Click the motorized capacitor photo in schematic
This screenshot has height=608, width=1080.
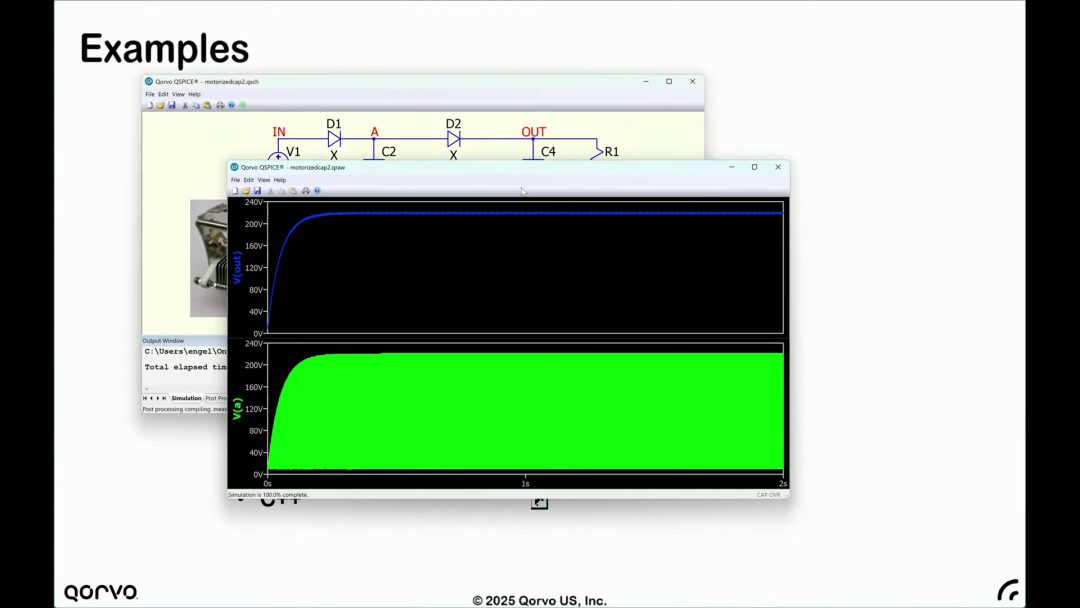point(209,258)
